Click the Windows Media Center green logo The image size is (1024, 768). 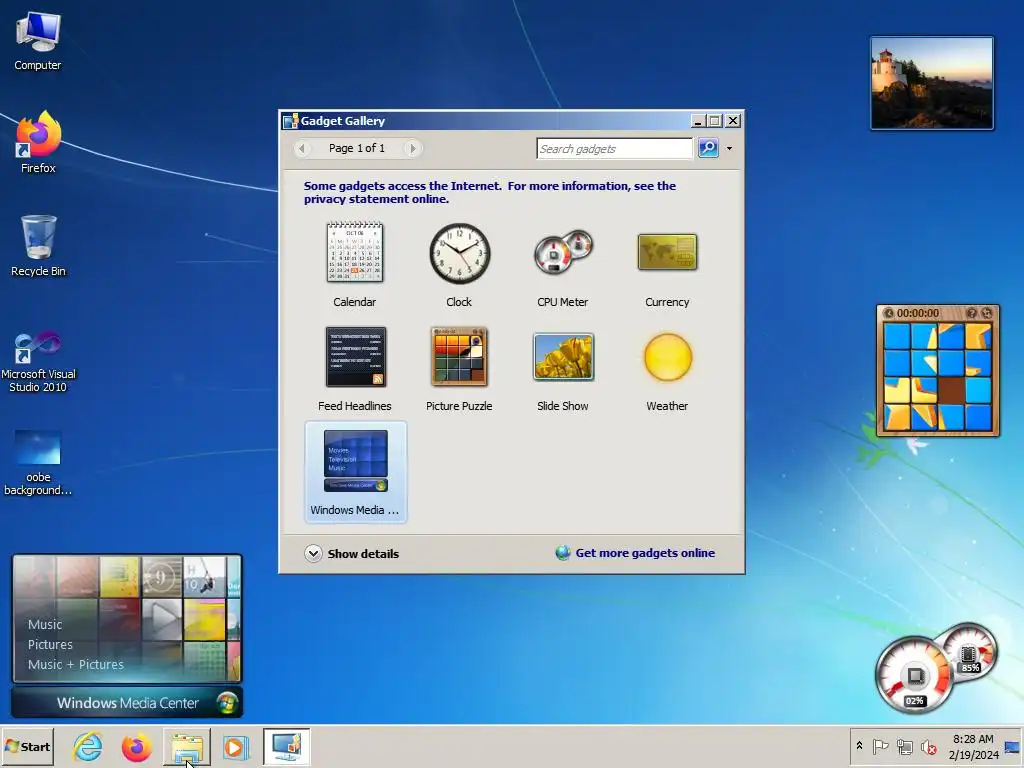[227, 703]
